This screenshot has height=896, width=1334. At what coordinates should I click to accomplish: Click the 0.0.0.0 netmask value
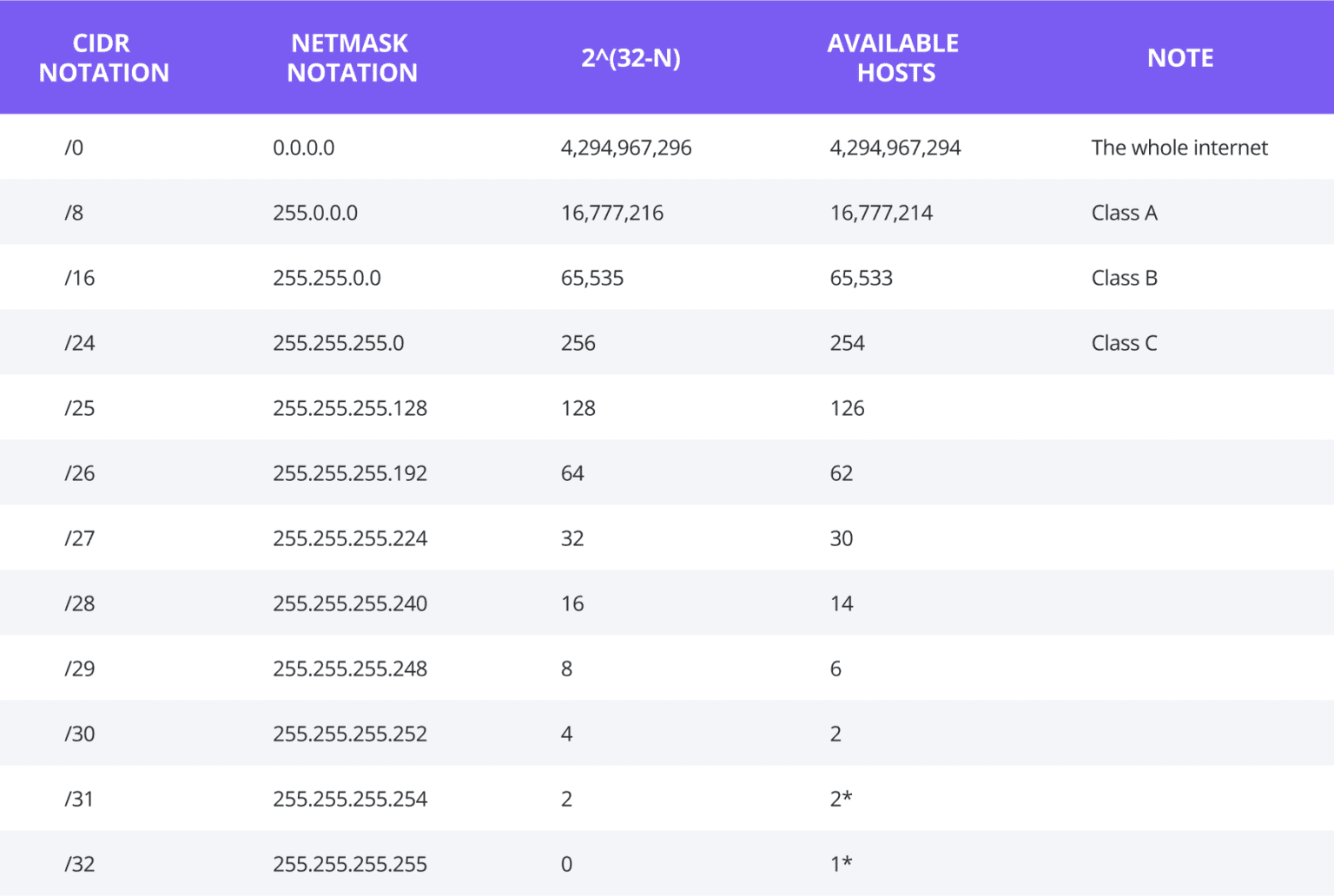[304, 147]
